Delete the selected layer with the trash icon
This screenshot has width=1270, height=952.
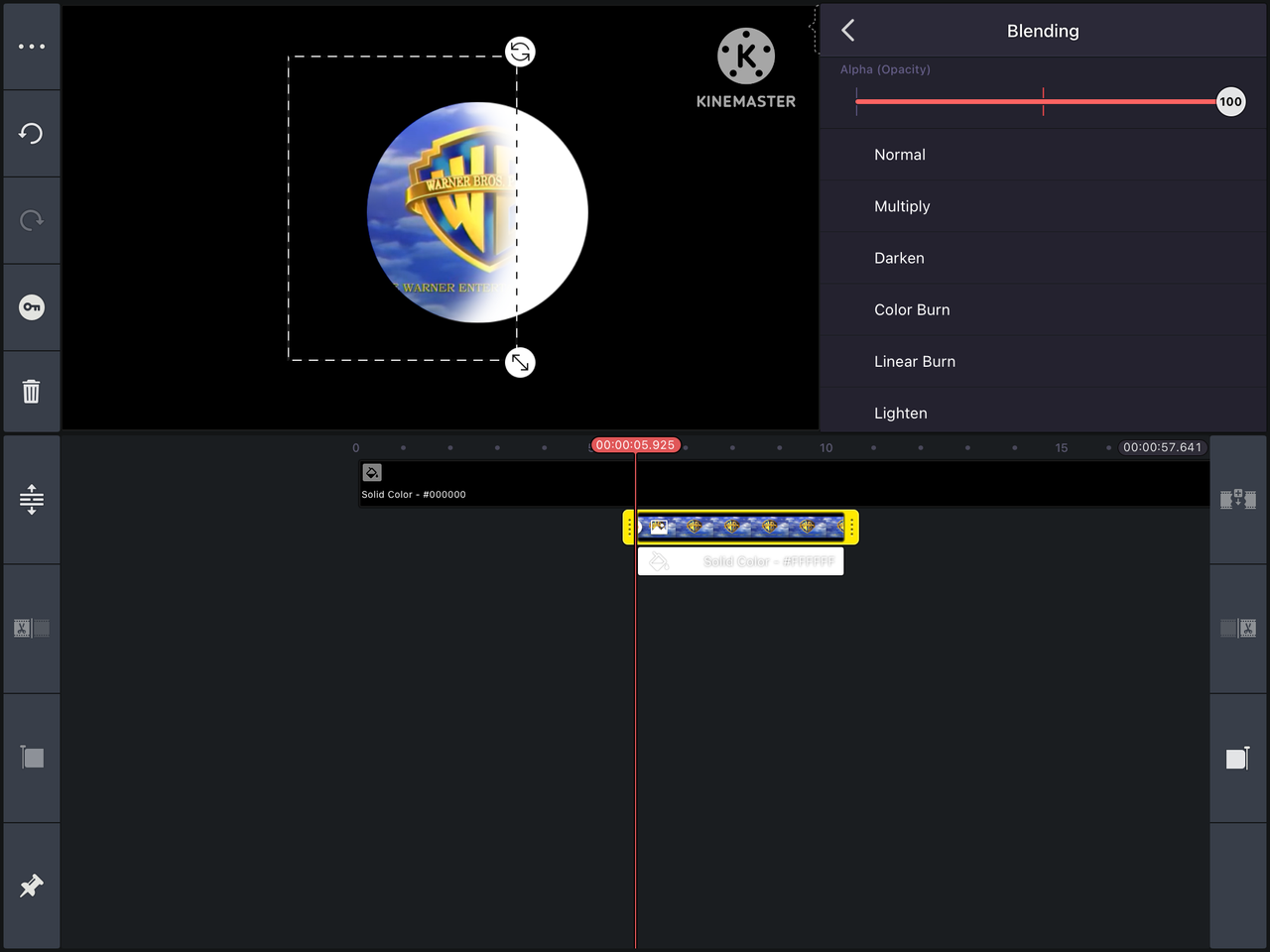tap(32, 392)
